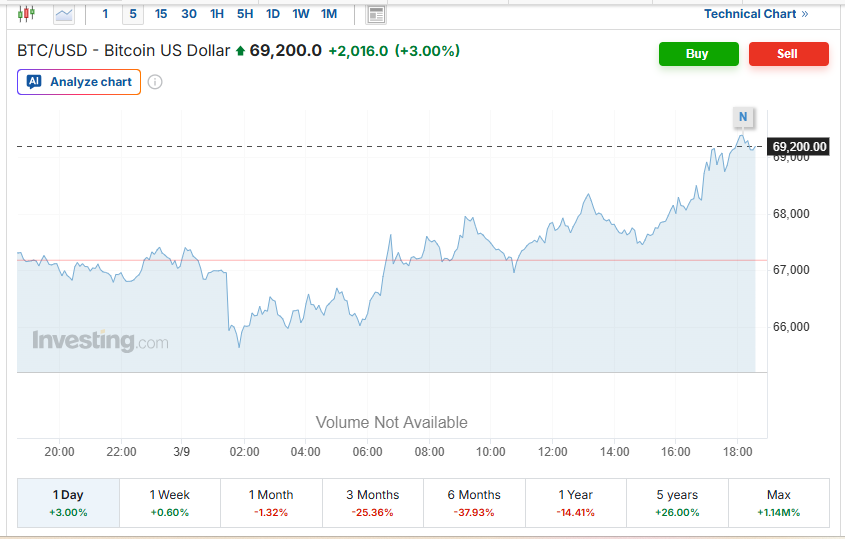Switch to candlestick chart type
The height and width of the screenshot is (539, 845).
pos(27,14)
